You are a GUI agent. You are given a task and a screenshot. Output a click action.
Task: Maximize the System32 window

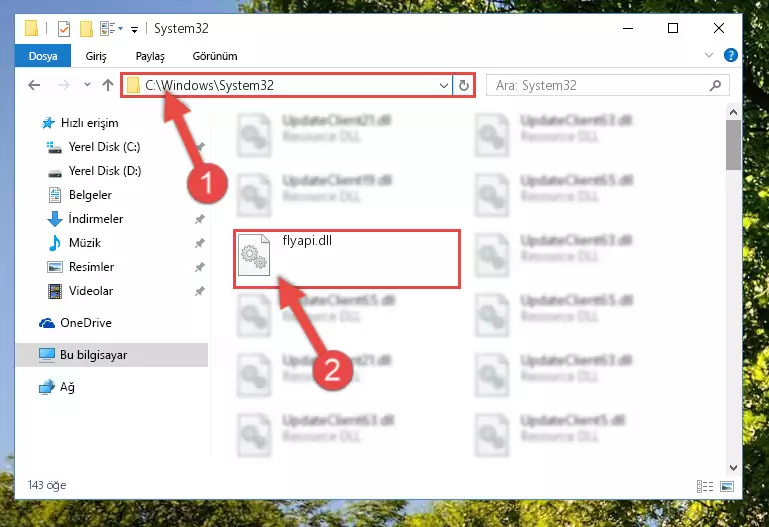(x=673, y=28)
